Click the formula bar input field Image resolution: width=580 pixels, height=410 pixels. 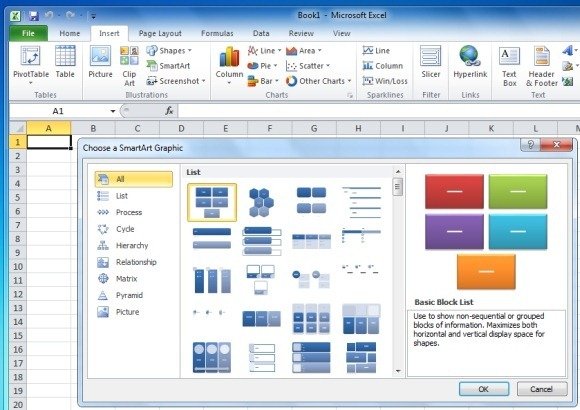tap(379, 111)
